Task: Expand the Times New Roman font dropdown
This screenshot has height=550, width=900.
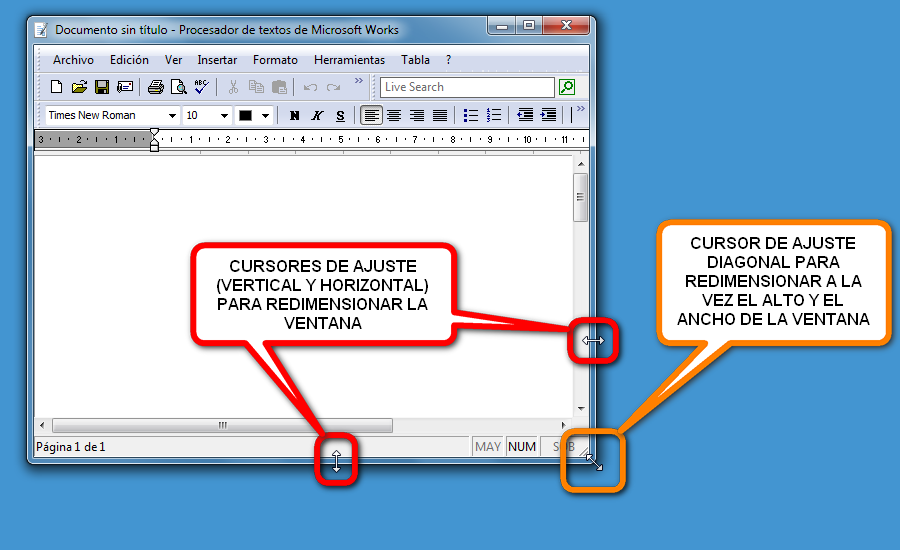Action: (172, 115)
